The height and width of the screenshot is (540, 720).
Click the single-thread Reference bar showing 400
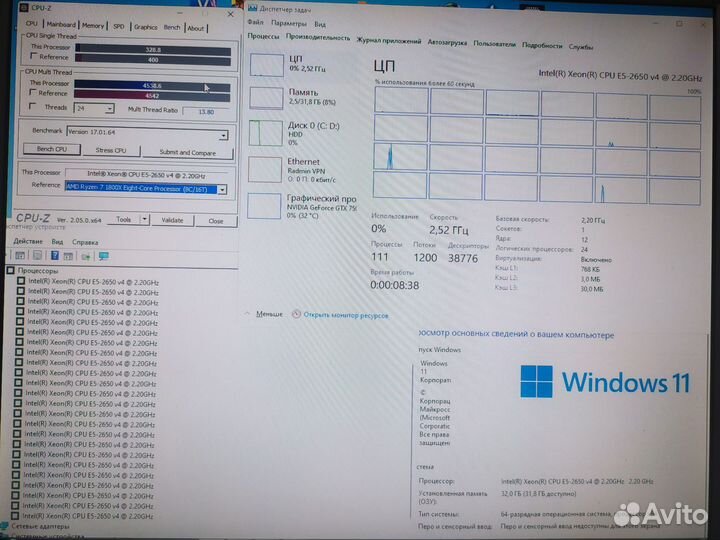coord(153,60)
